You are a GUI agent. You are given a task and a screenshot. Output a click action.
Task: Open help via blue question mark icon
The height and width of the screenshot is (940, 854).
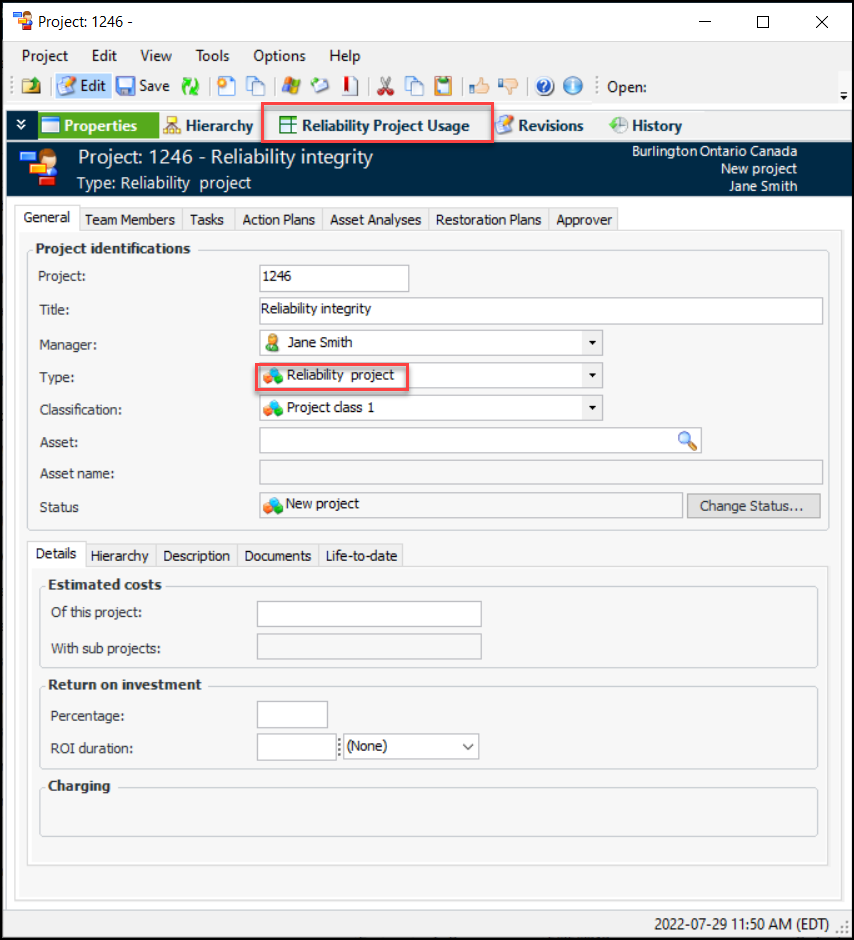coord(544,86)
